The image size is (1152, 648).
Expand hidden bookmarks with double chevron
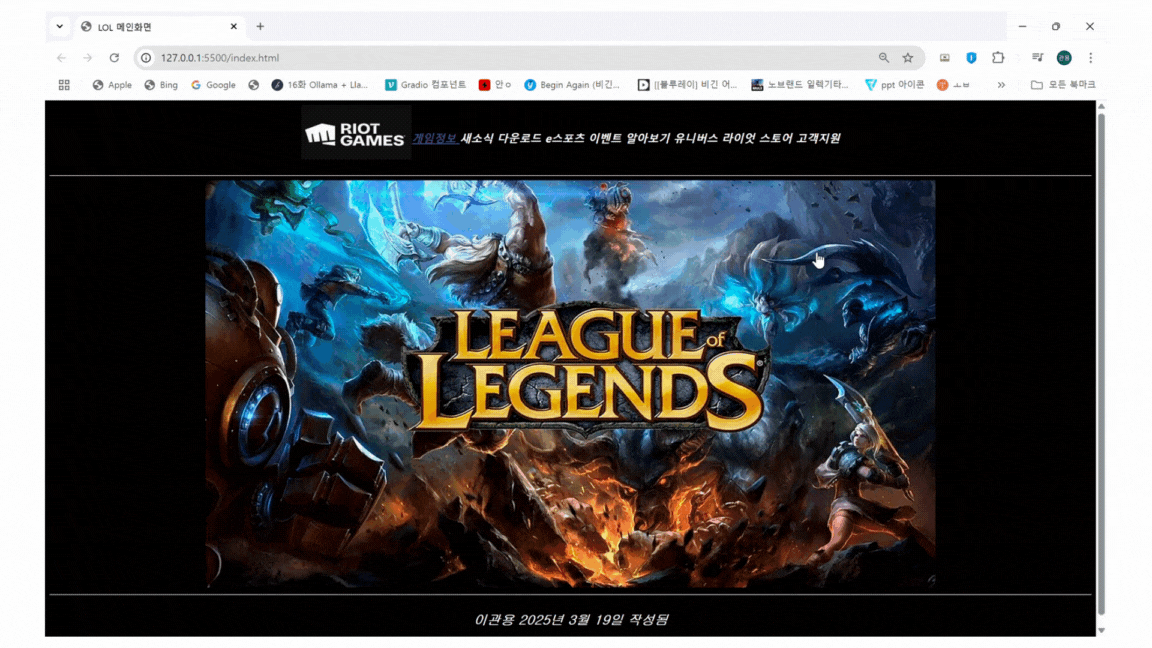1001,85
